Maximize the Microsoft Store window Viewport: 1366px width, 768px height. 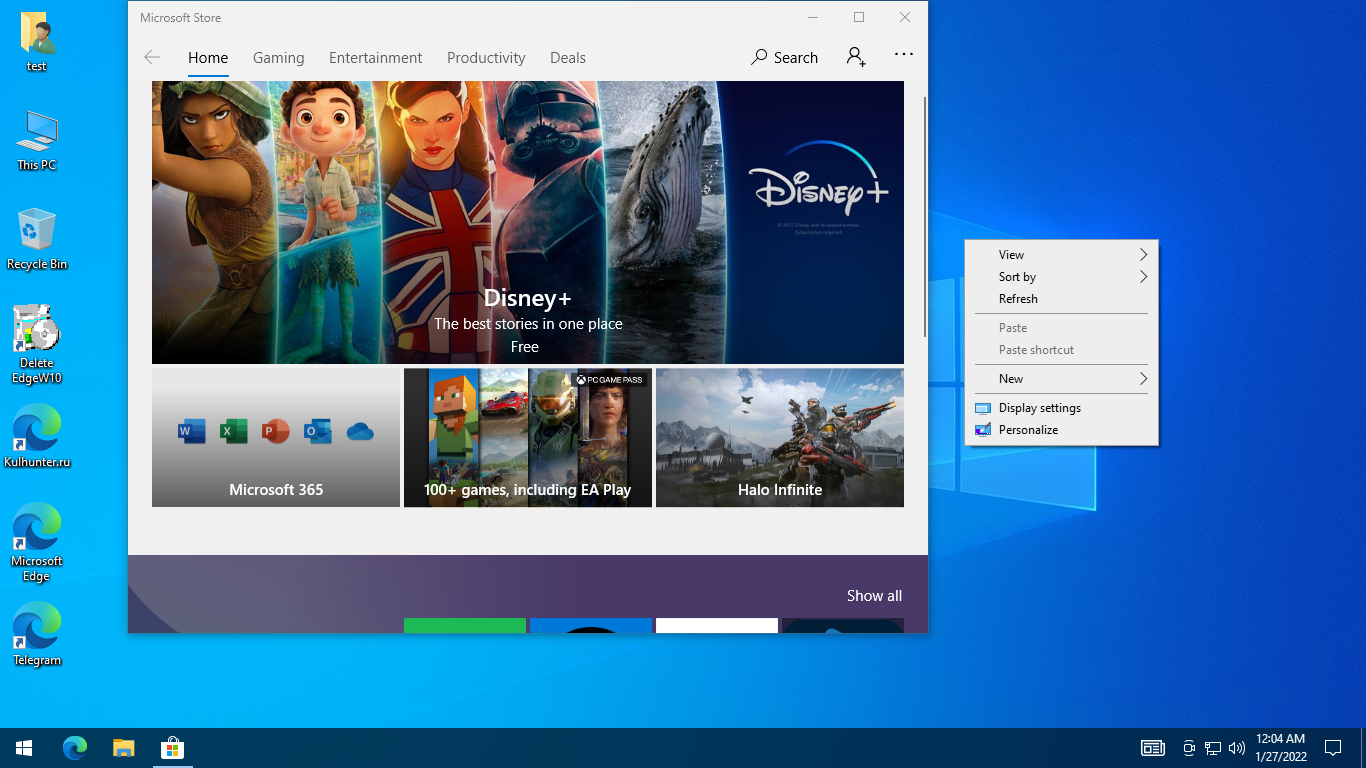pos(859,17)
